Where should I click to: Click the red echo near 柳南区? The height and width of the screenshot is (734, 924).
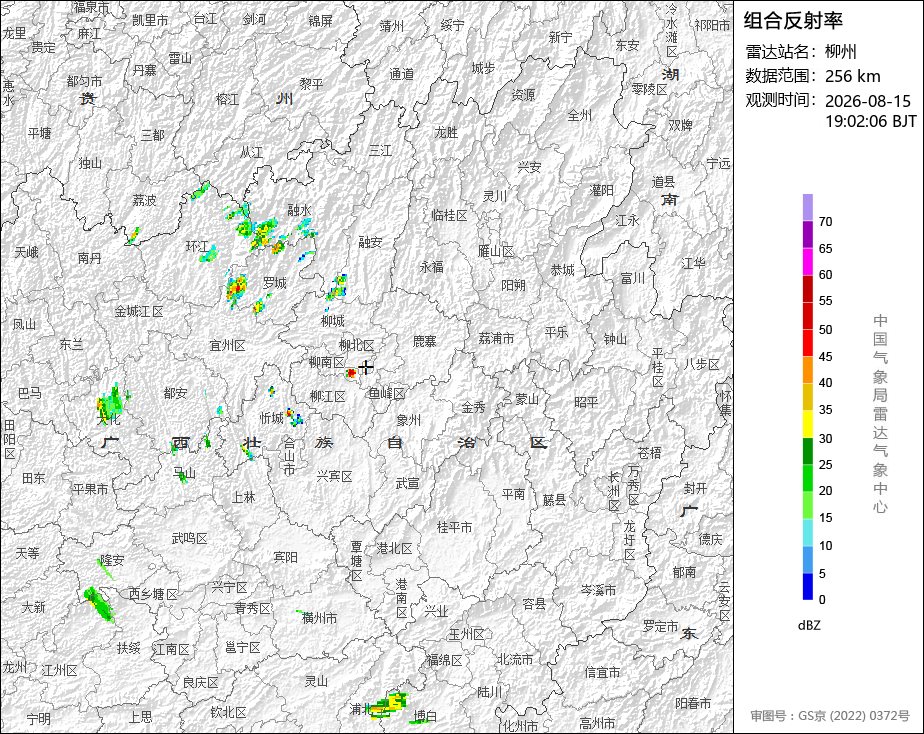pos(351,373)
